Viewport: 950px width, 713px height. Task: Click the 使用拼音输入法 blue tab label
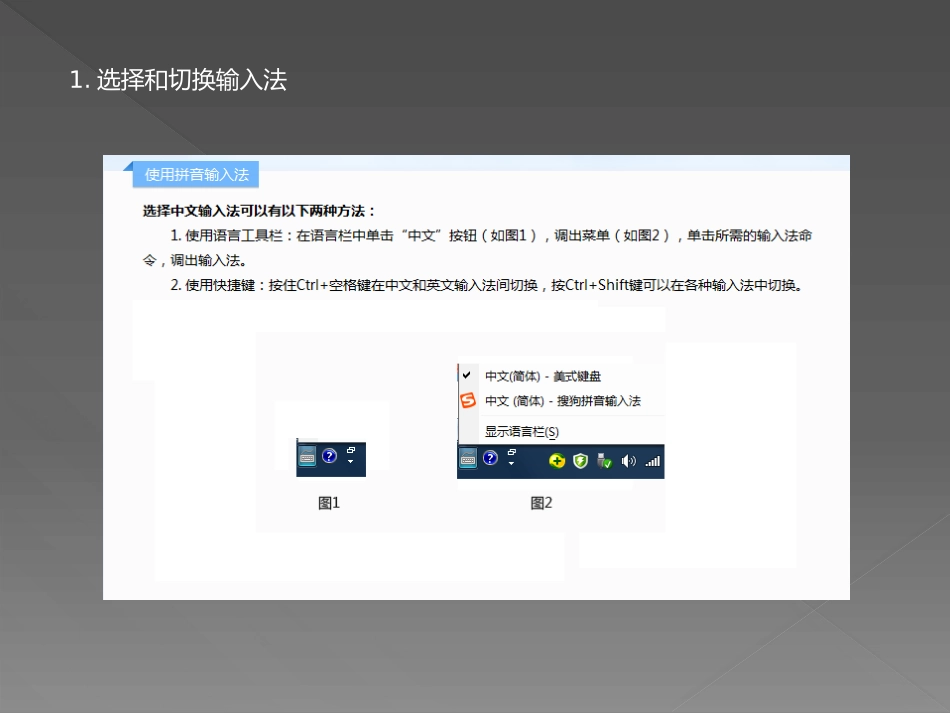(x=196, y=174)
